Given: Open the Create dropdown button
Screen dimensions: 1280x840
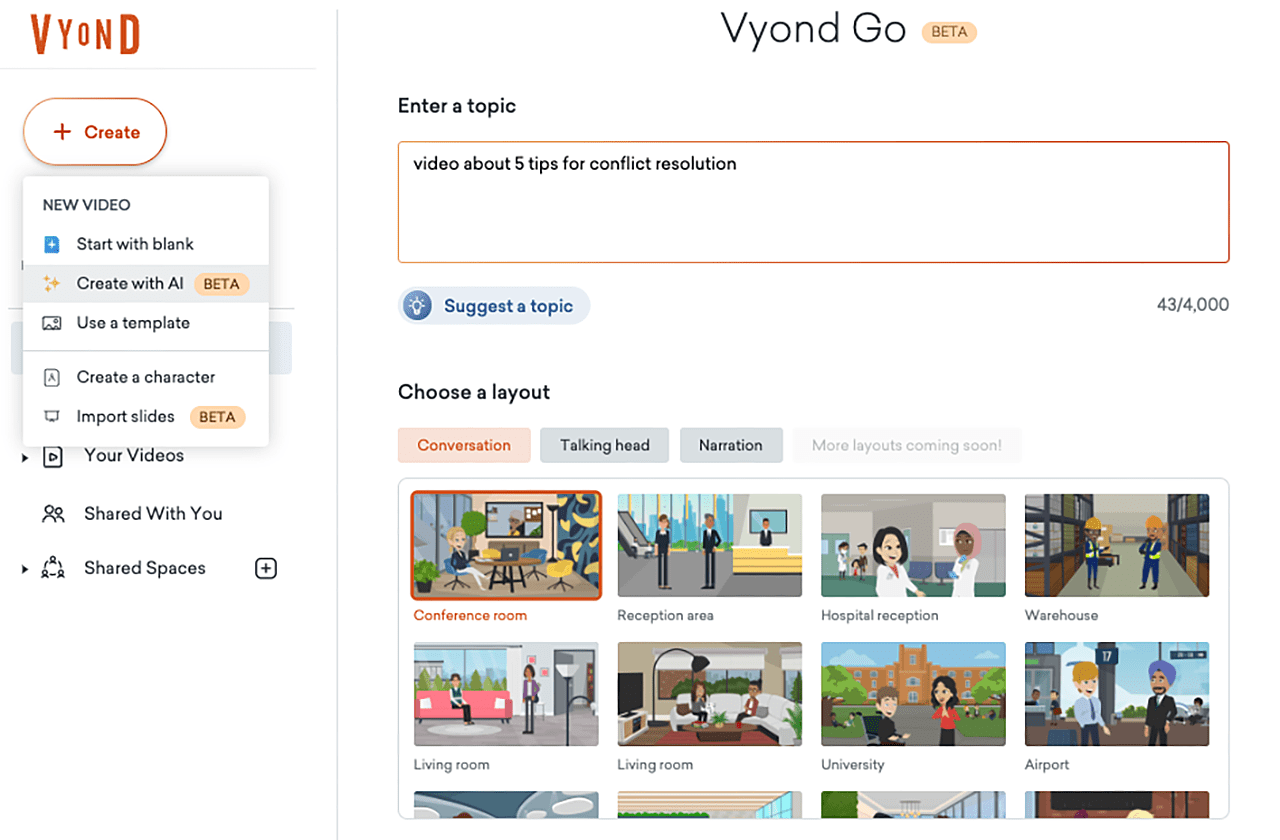Looking at the screenshot, I should (x=95, y=132).
